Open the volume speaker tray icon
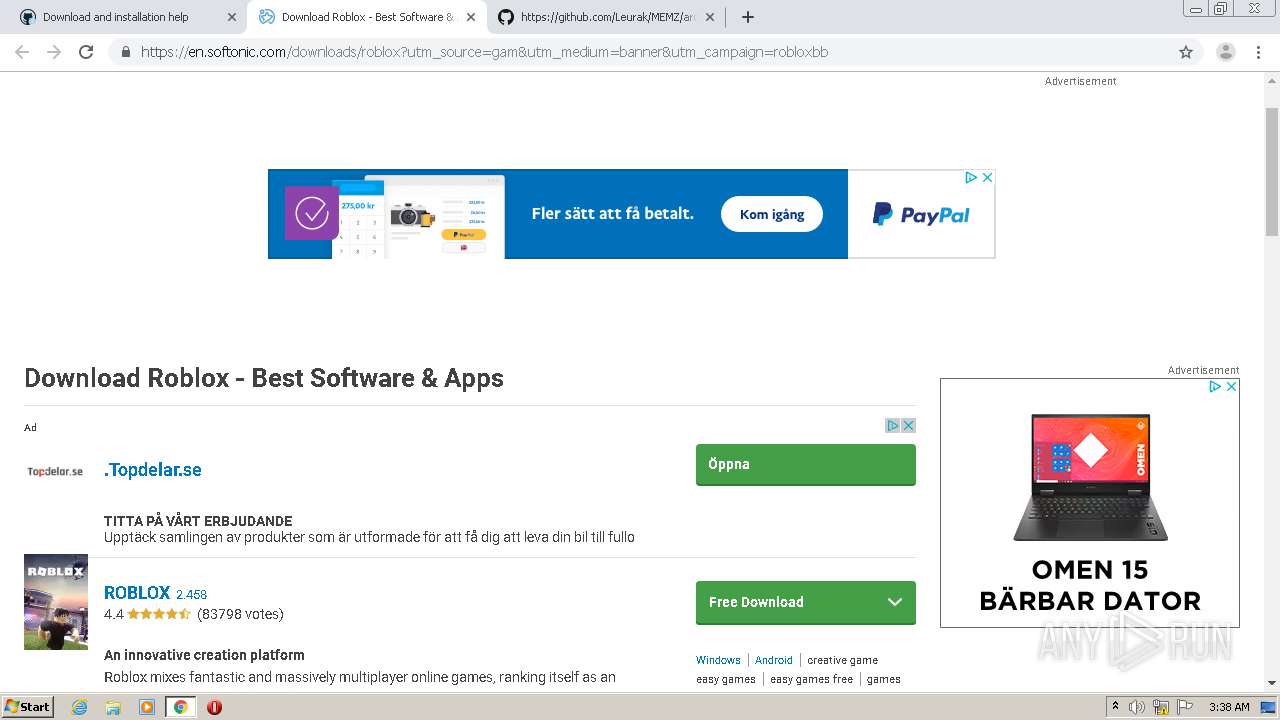 pos(1137,707)
